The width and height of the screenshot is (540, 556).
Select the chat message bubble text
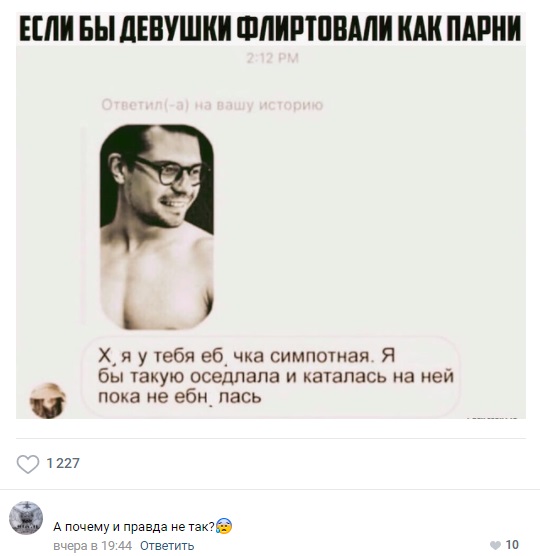(275, 376)
